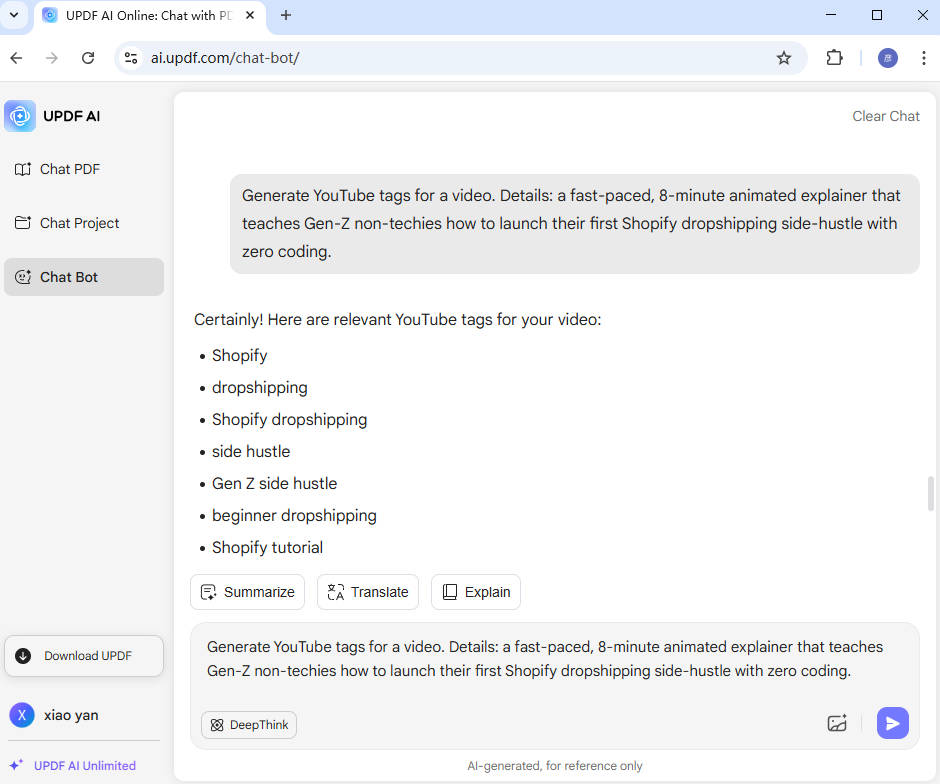
Task: Click the Download UPDF arrow icon
Action: 23,656
